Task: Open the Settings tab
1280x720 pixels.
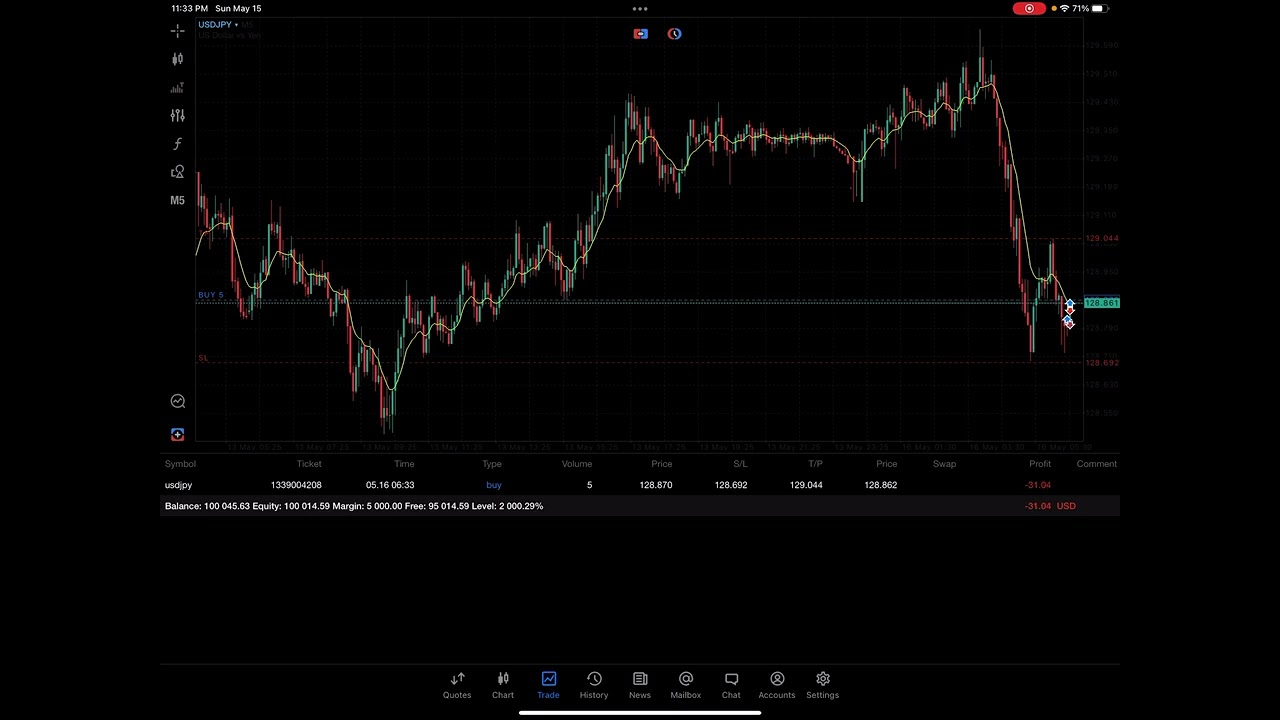Action: (823, 685)
